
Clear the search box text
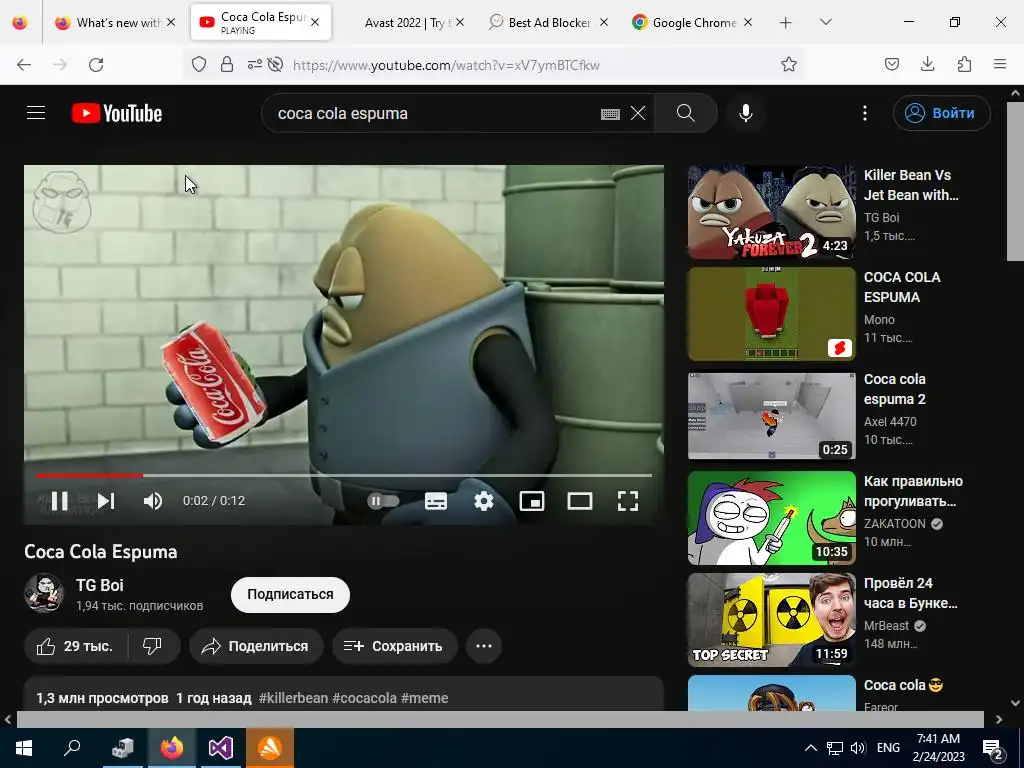638,113
